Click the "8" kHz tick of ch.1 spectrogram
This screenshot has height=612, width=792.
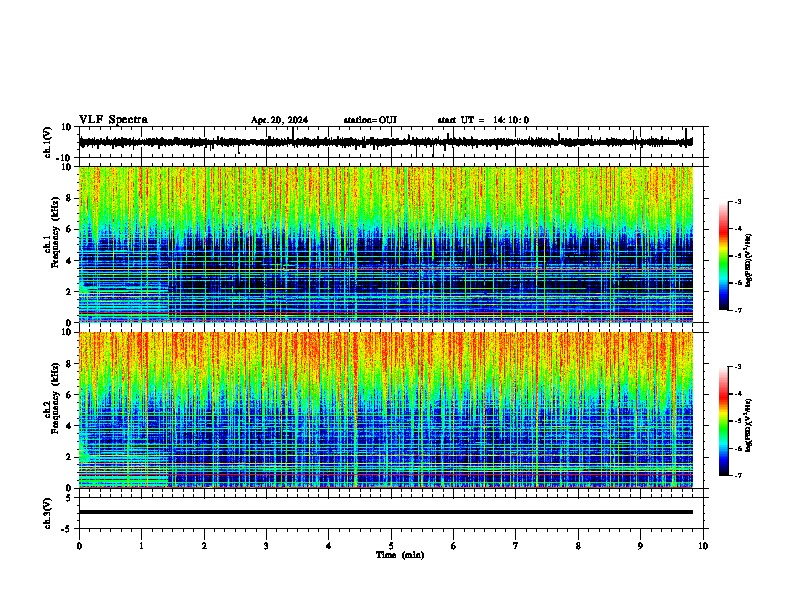69,198
